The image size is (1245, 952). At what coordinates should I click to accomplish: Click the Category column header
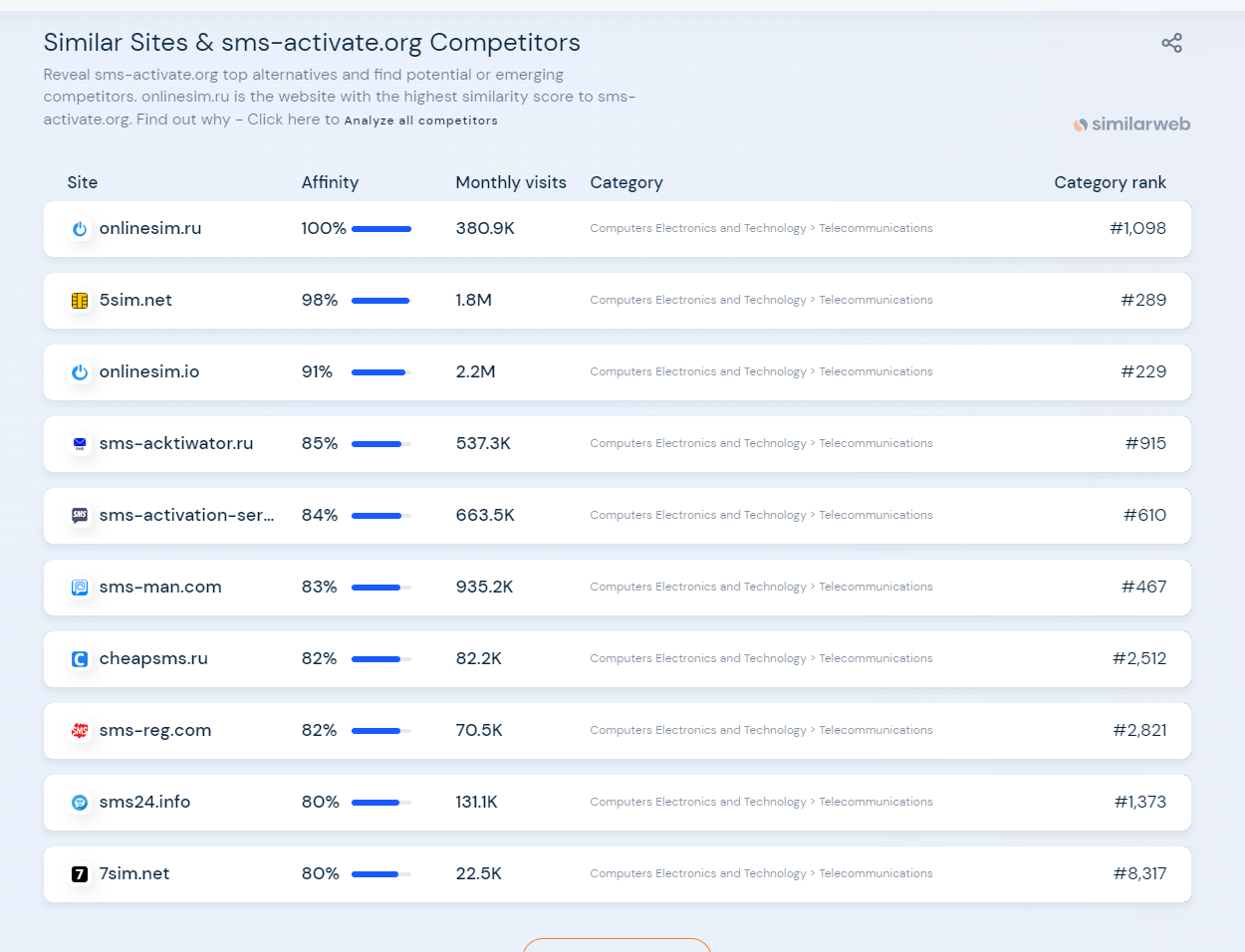pyautogui.click(x=626, y=182)
